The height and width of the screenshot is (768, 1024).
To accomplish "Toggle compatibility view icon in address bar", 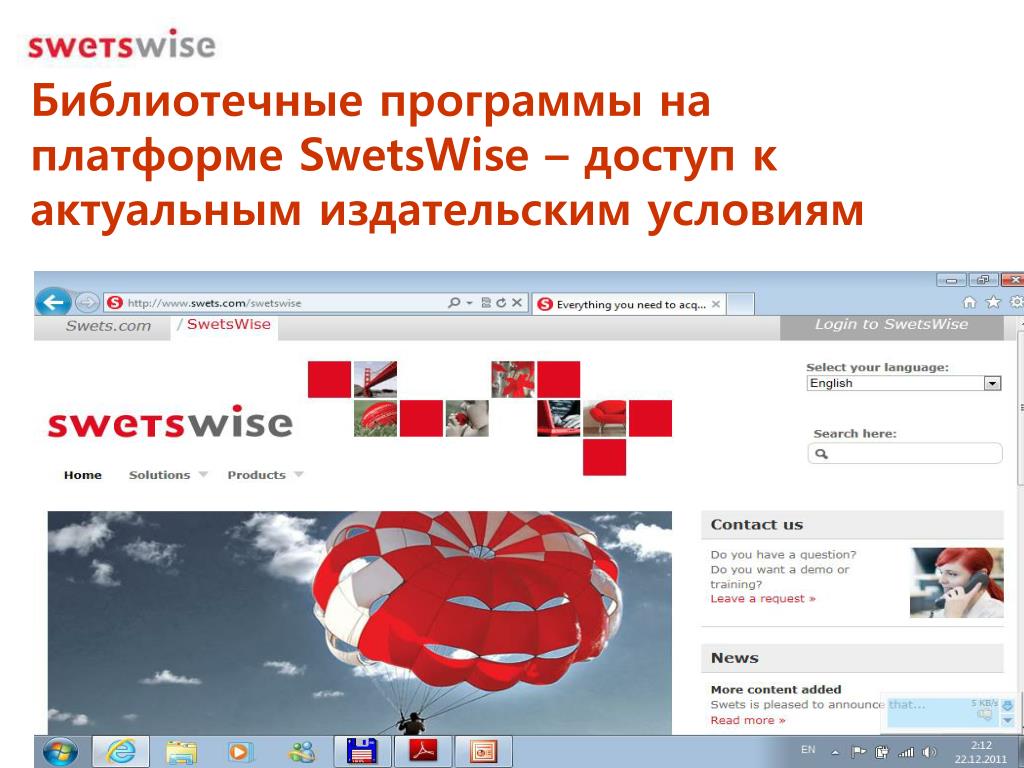I will point(486,303).
